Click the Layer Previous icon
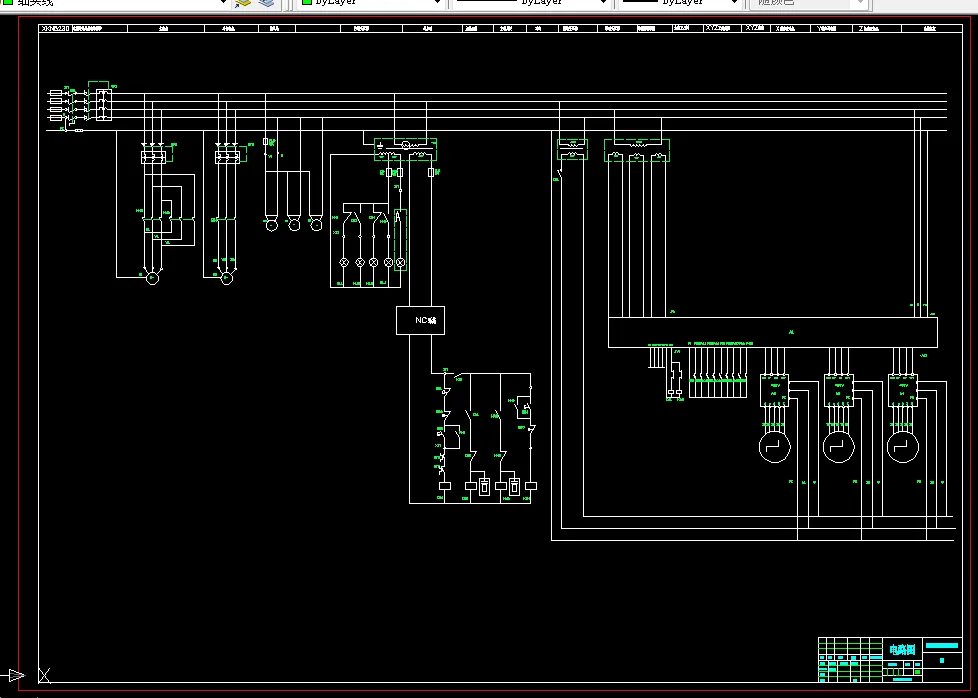Viewport: 978px width, 698px height. (266, 2)
